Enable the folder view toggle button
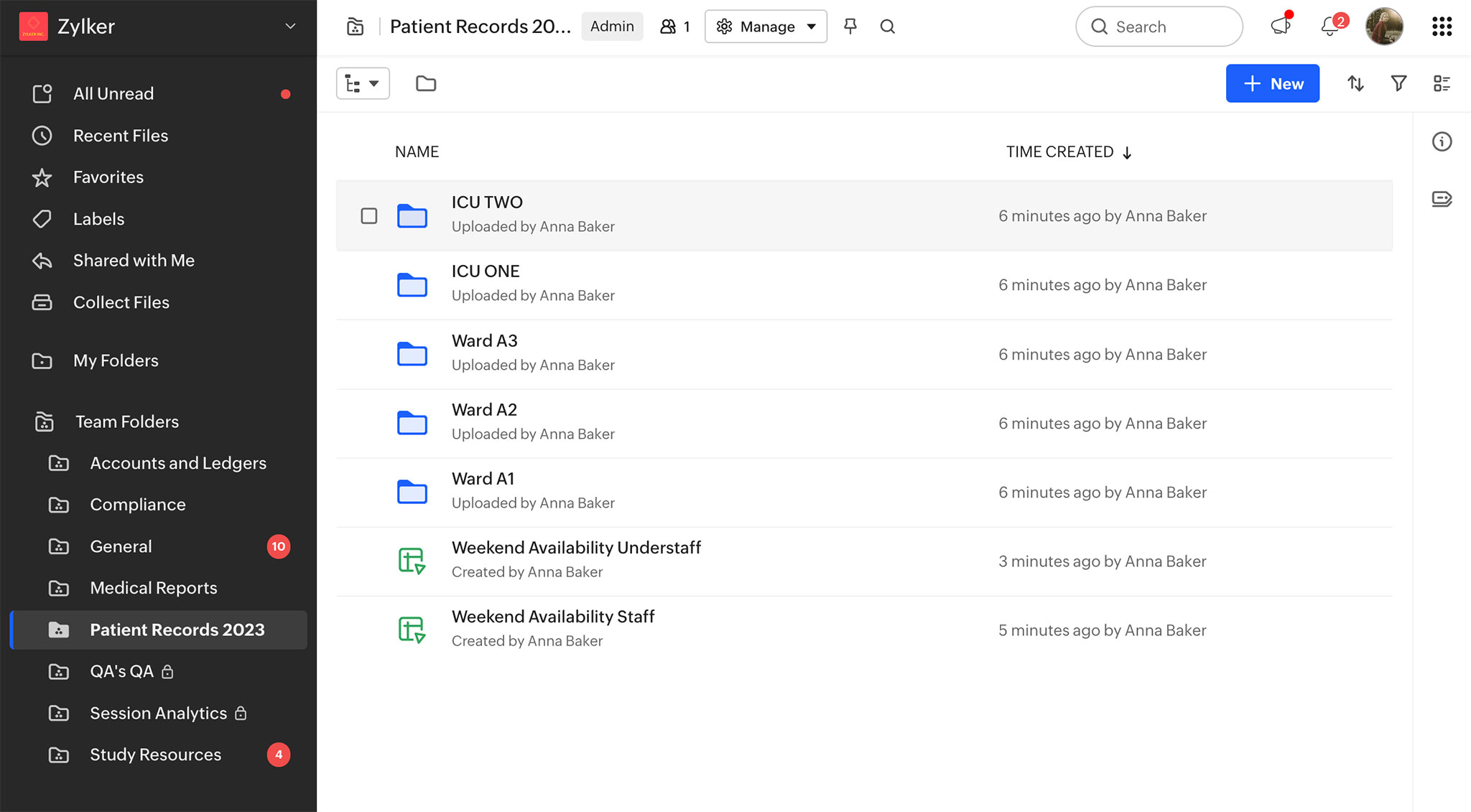Image resolution: width=1471 pixels, height=812 pixels. tap(426, 84)
